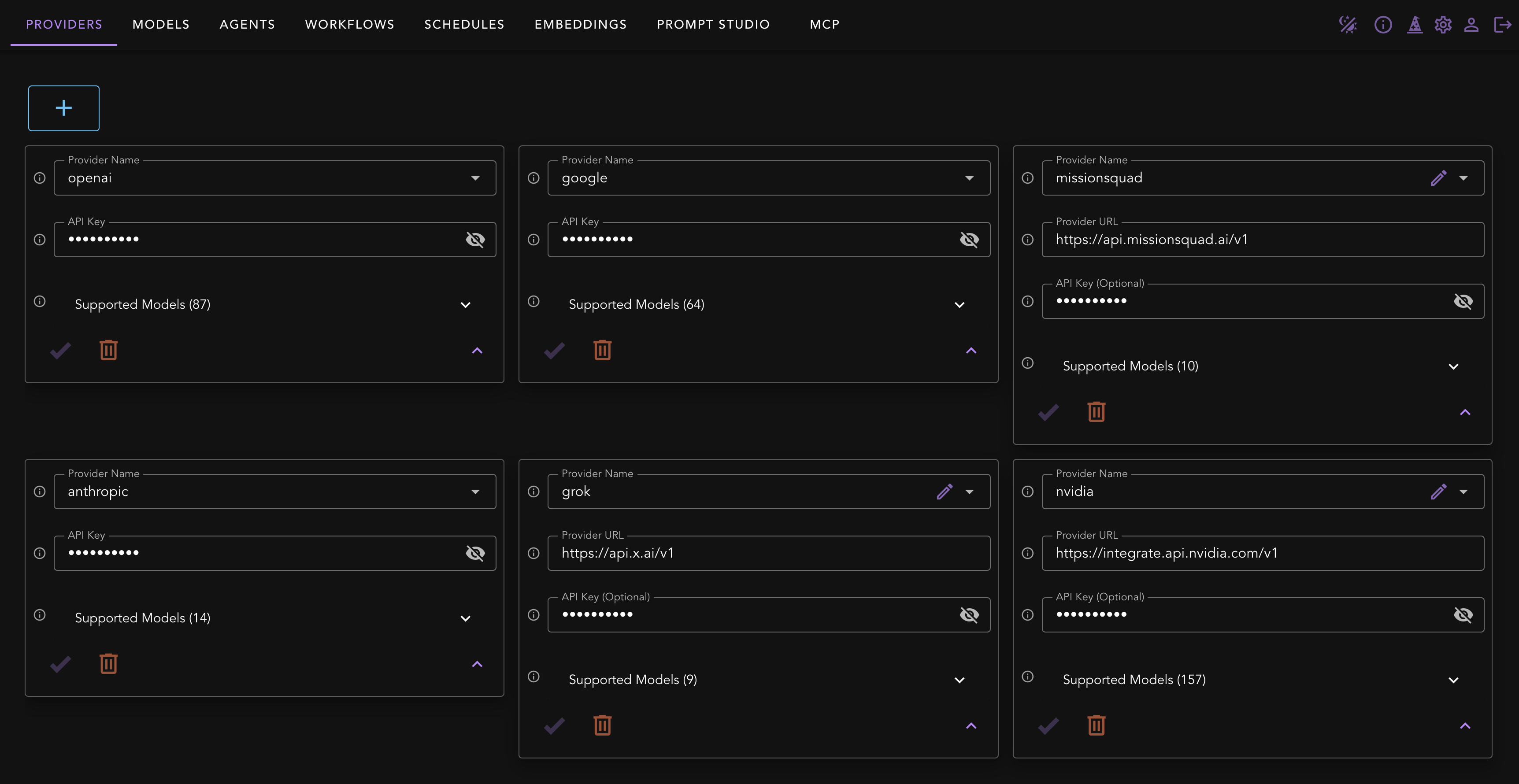Open the anthropic provider name dropdown
Viewport: 1519px width, 784px height.
(x=475, y=492)
